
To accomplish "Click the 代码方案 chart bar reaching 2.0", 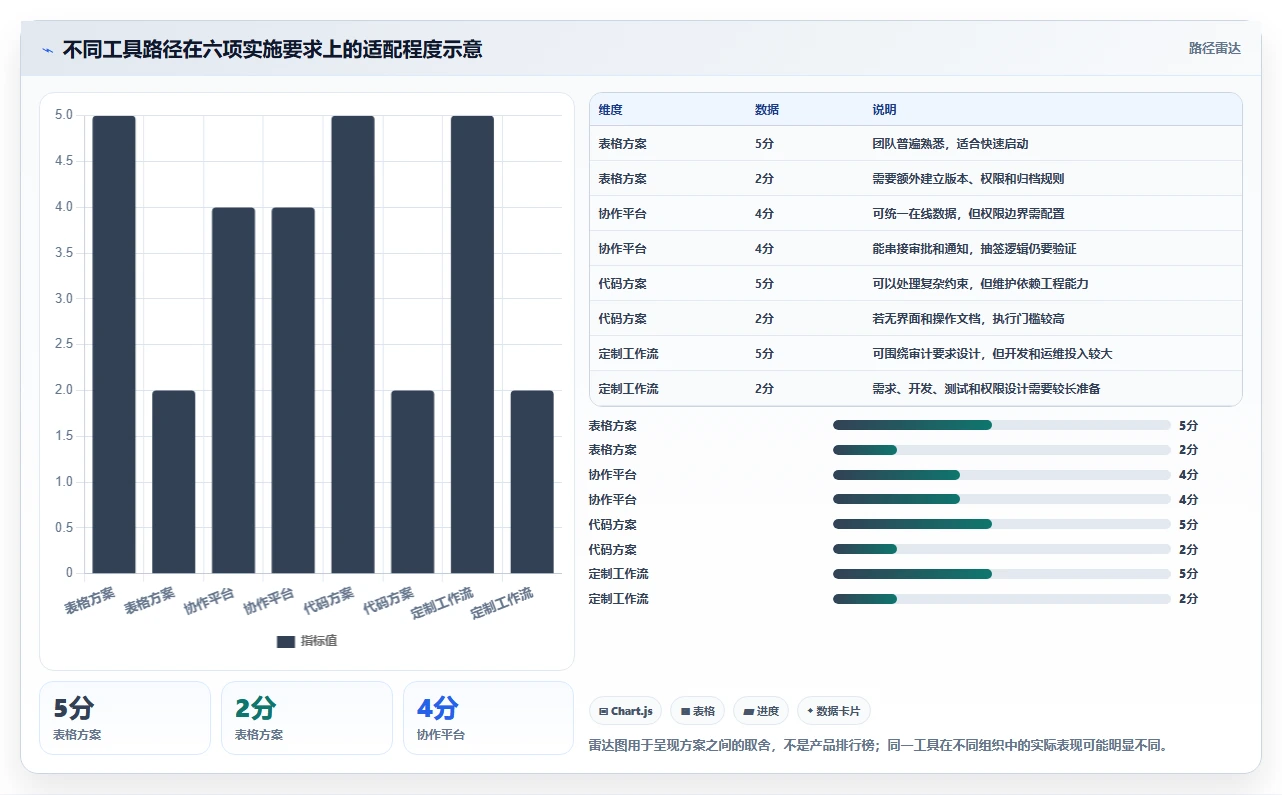I will click(413, 482).
